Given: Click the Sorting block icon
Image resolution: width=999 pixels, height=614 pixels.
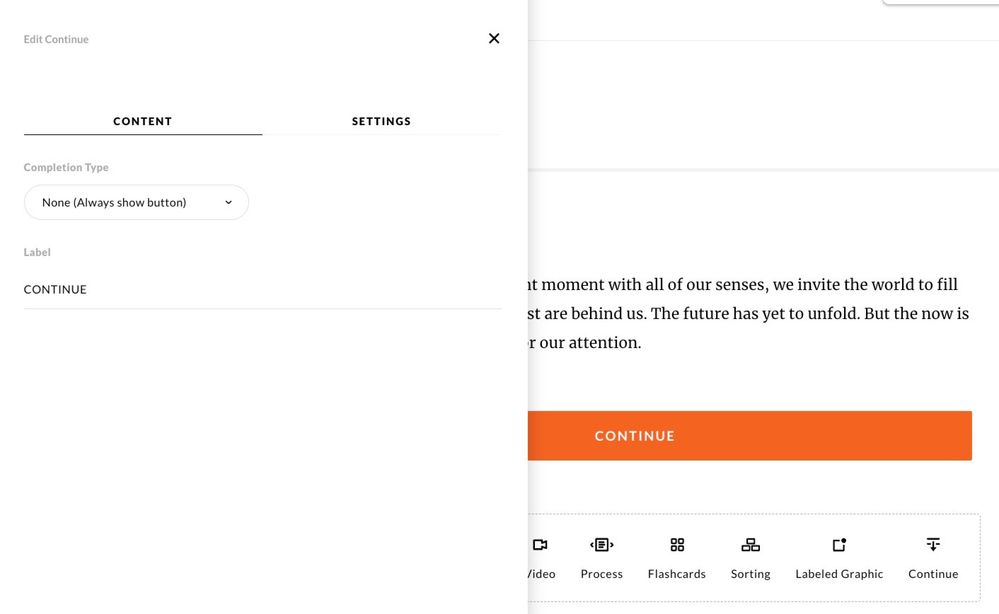Looking at the screenshot, I should [x=750, y=545].
